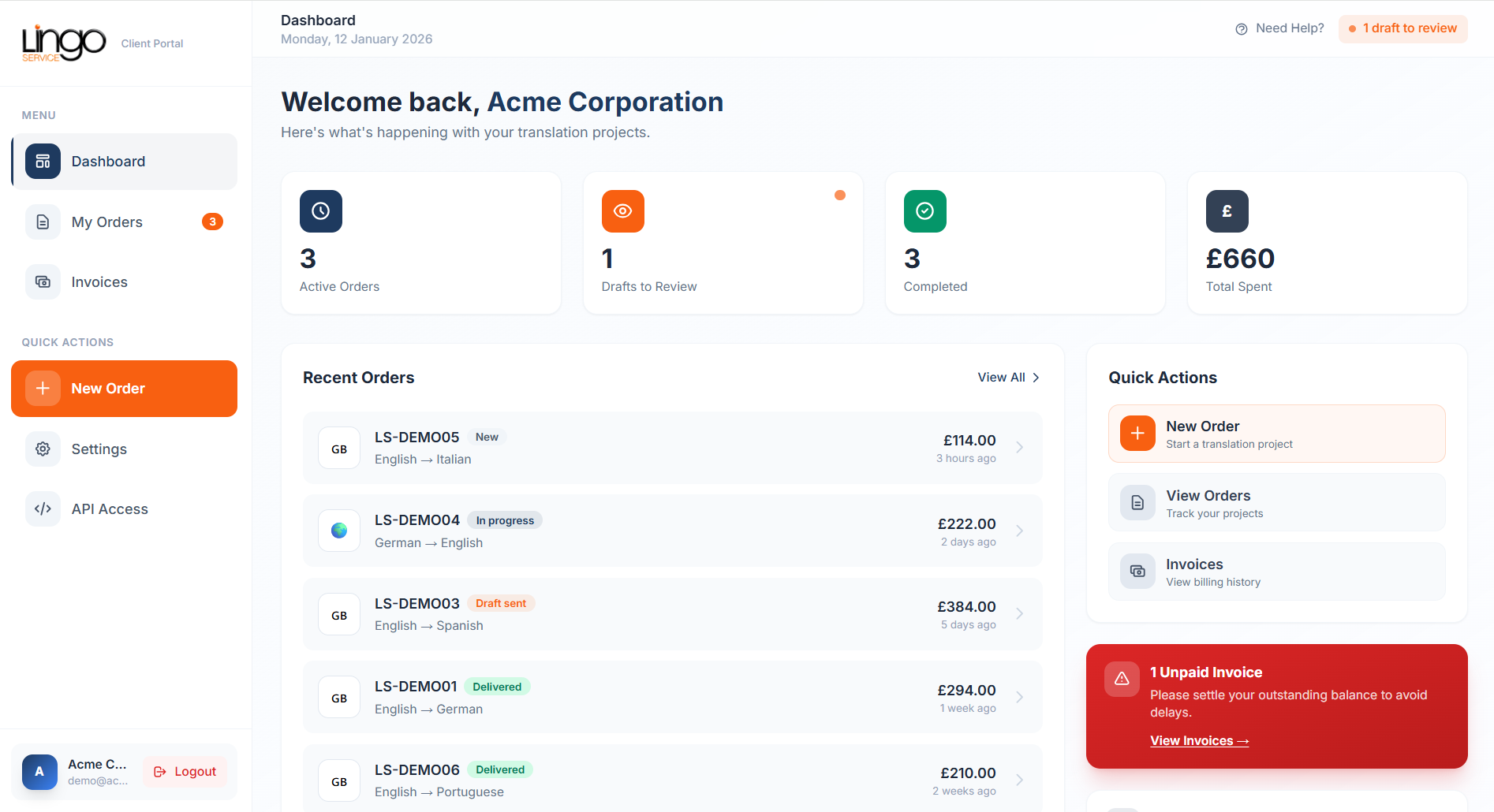Viewport: 1494px width, 812px height.
Task: Select My Orders in the menu
Action: pos(106,222)
